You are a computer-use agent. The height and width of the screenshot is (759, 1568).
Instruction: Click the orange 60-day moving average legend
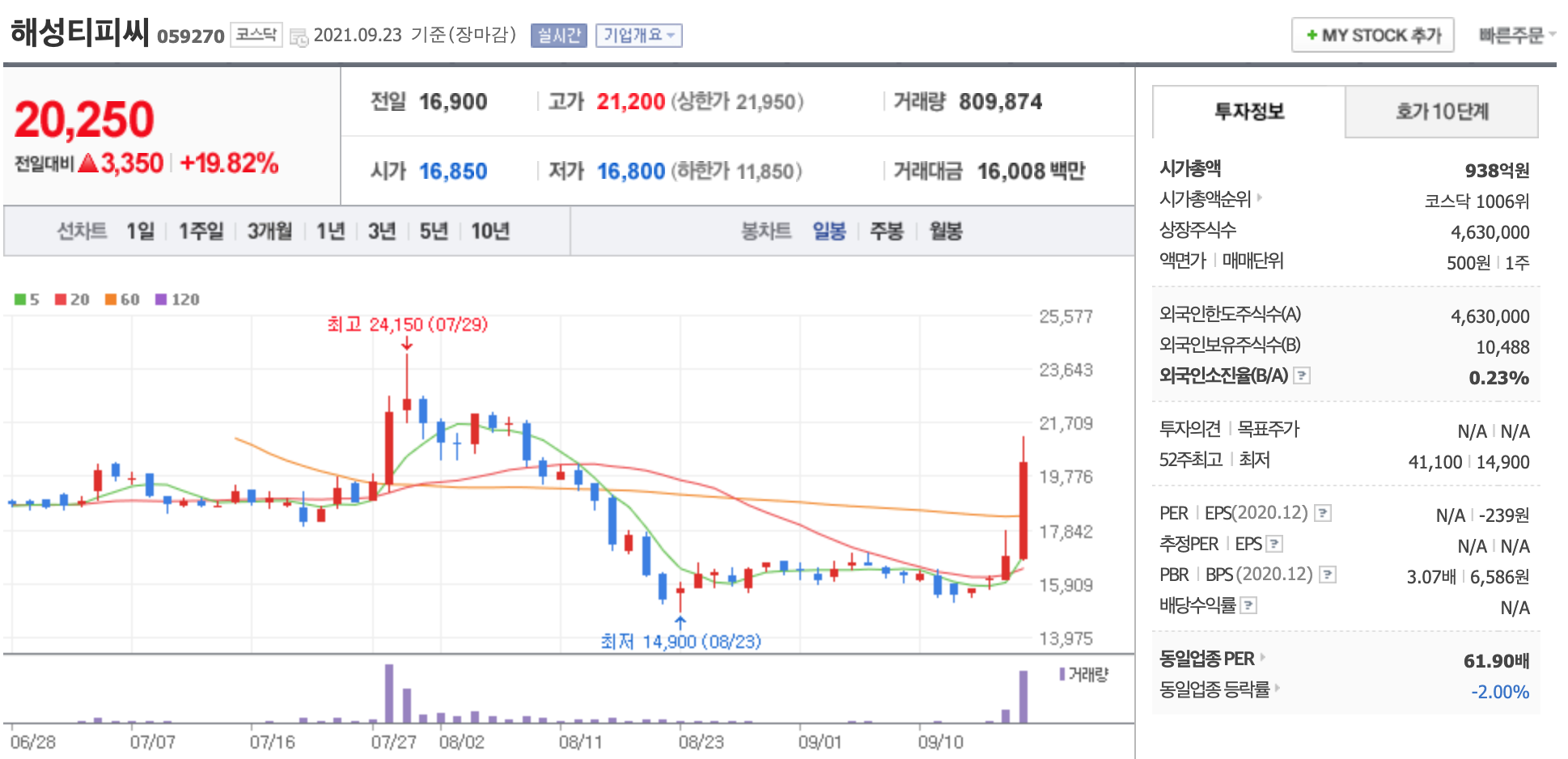(122, 299)
